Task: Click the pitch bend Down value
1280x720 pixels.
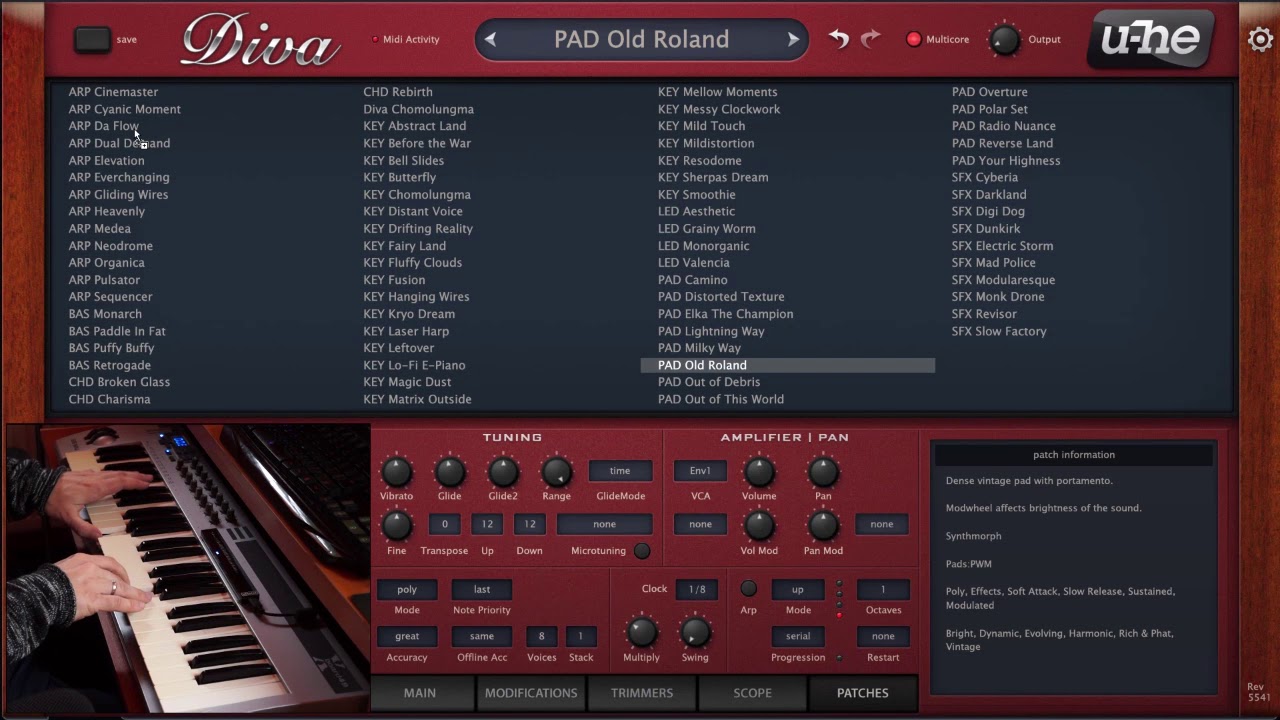Action: tap(530, 524)
